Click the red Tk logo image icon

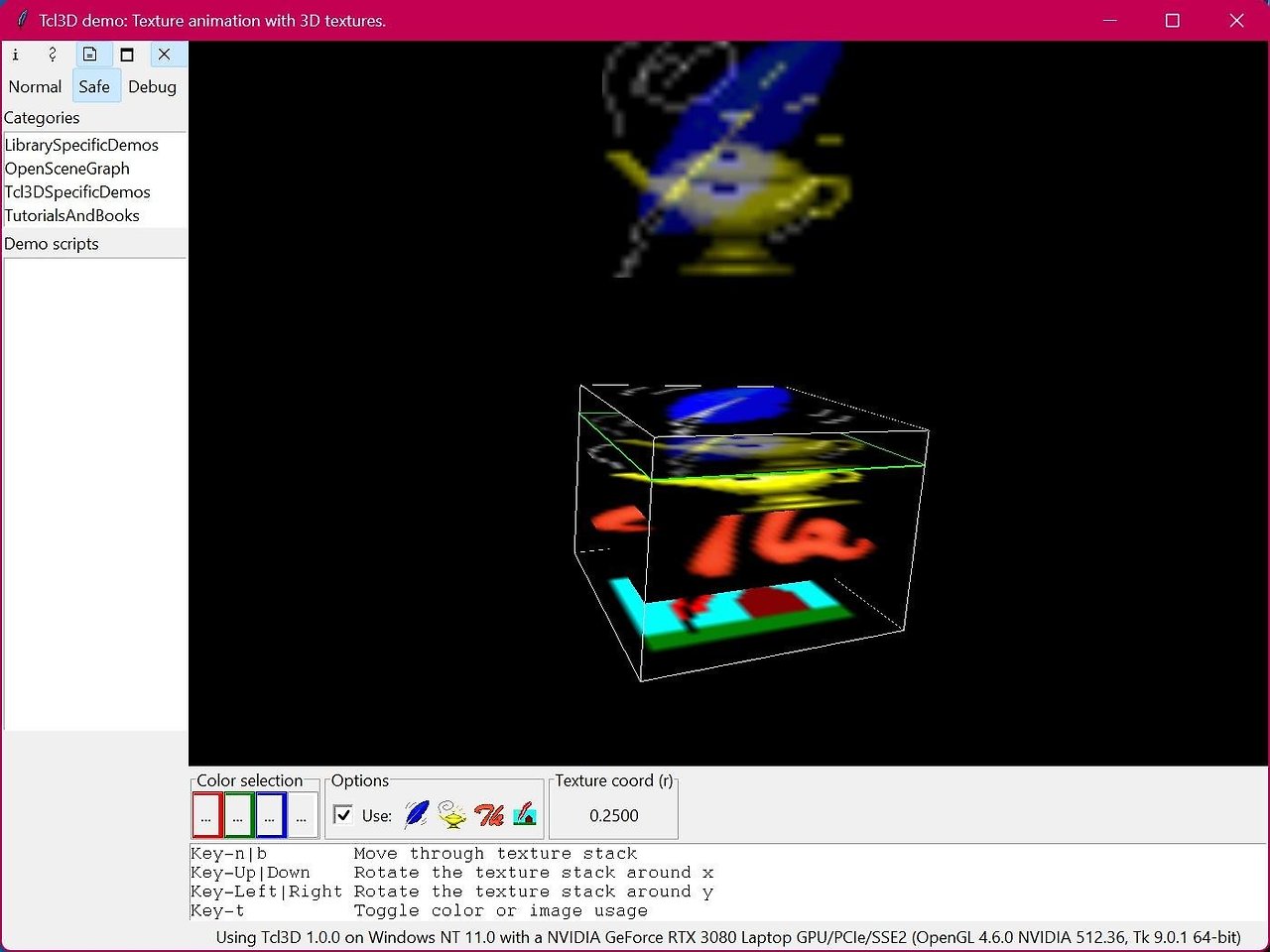[x=489, y=815]
